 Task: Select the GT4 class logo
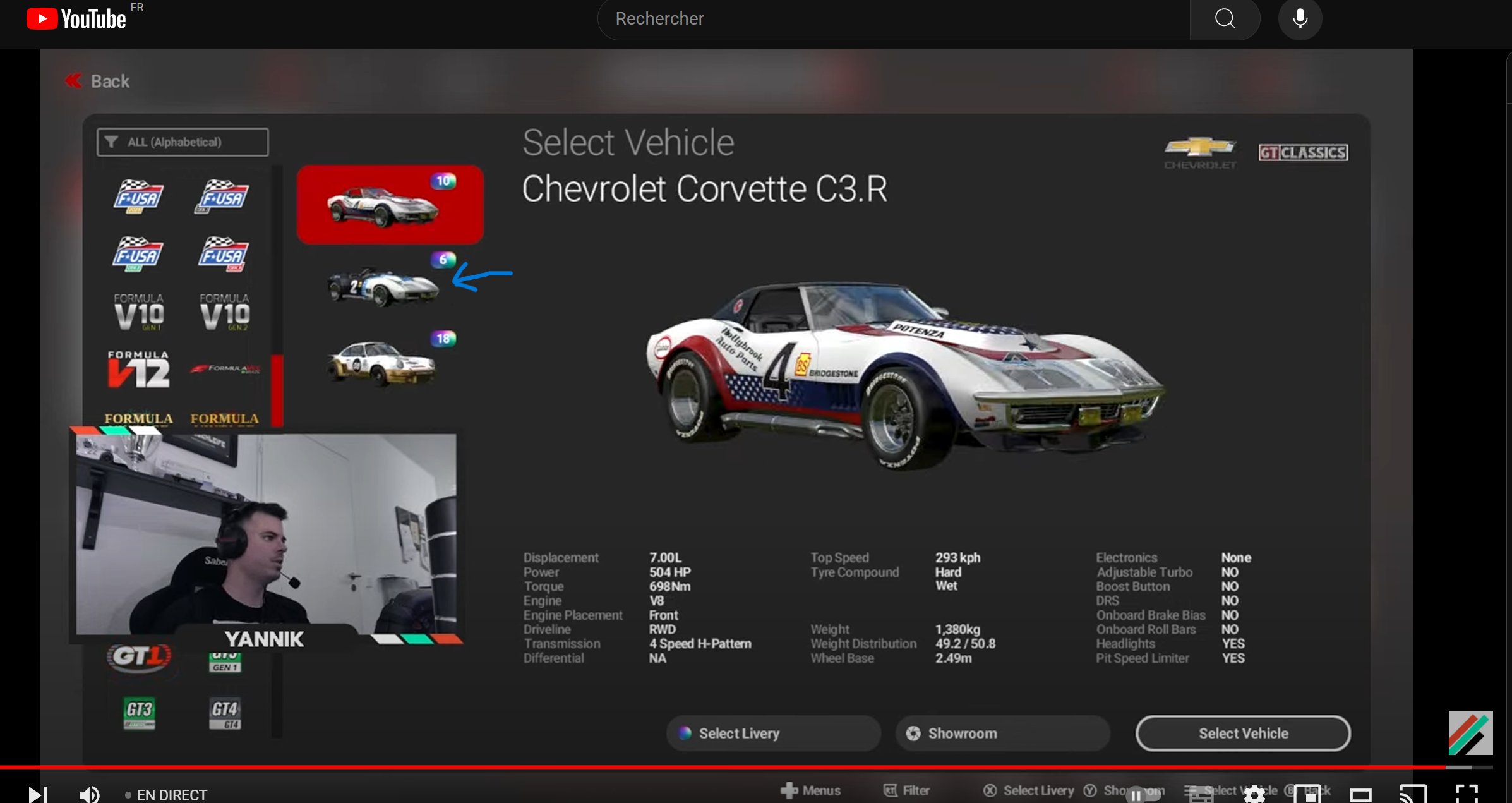coord(225,714)
